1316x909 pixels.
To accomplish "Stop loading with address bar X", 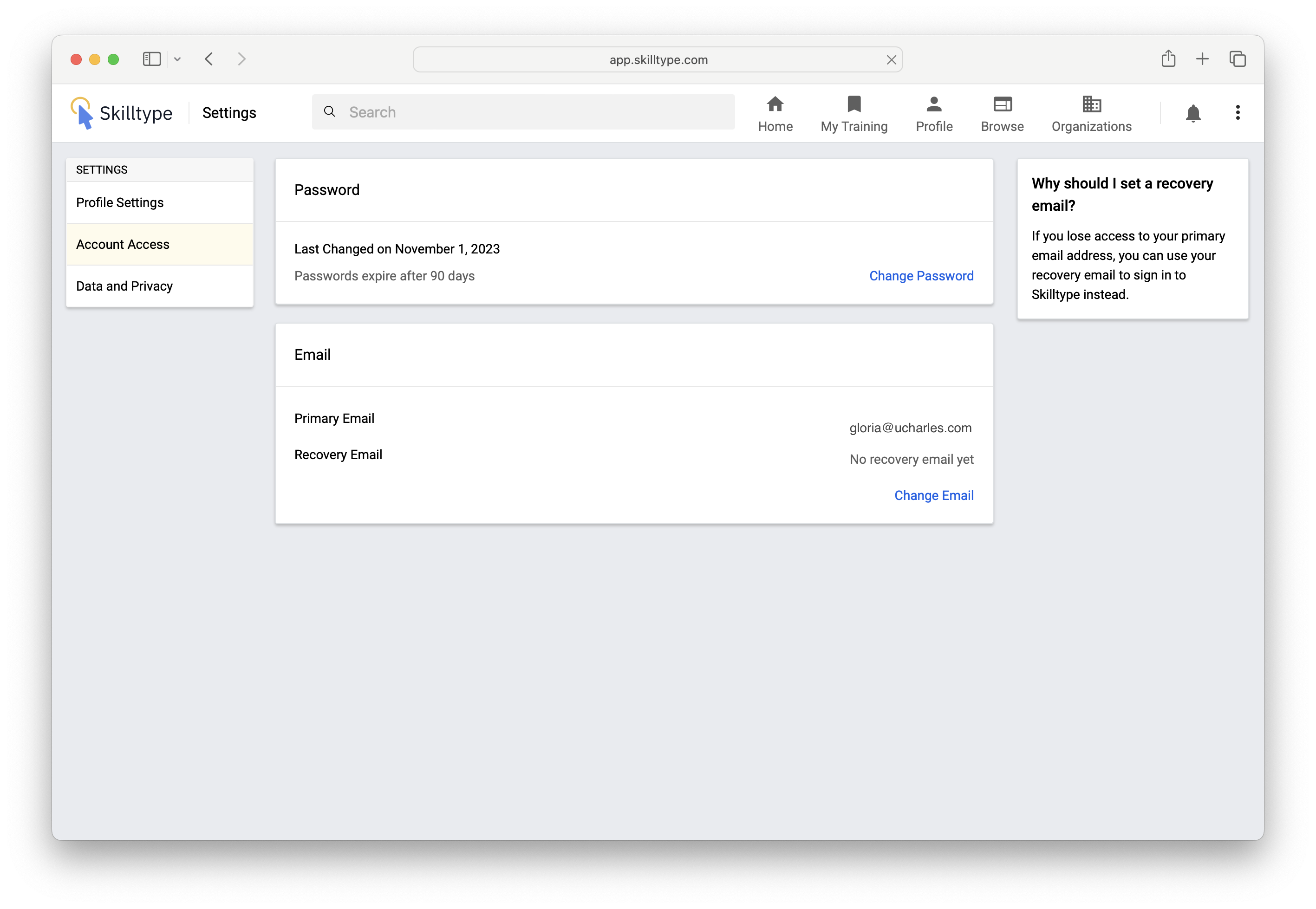I will point(891,60).
